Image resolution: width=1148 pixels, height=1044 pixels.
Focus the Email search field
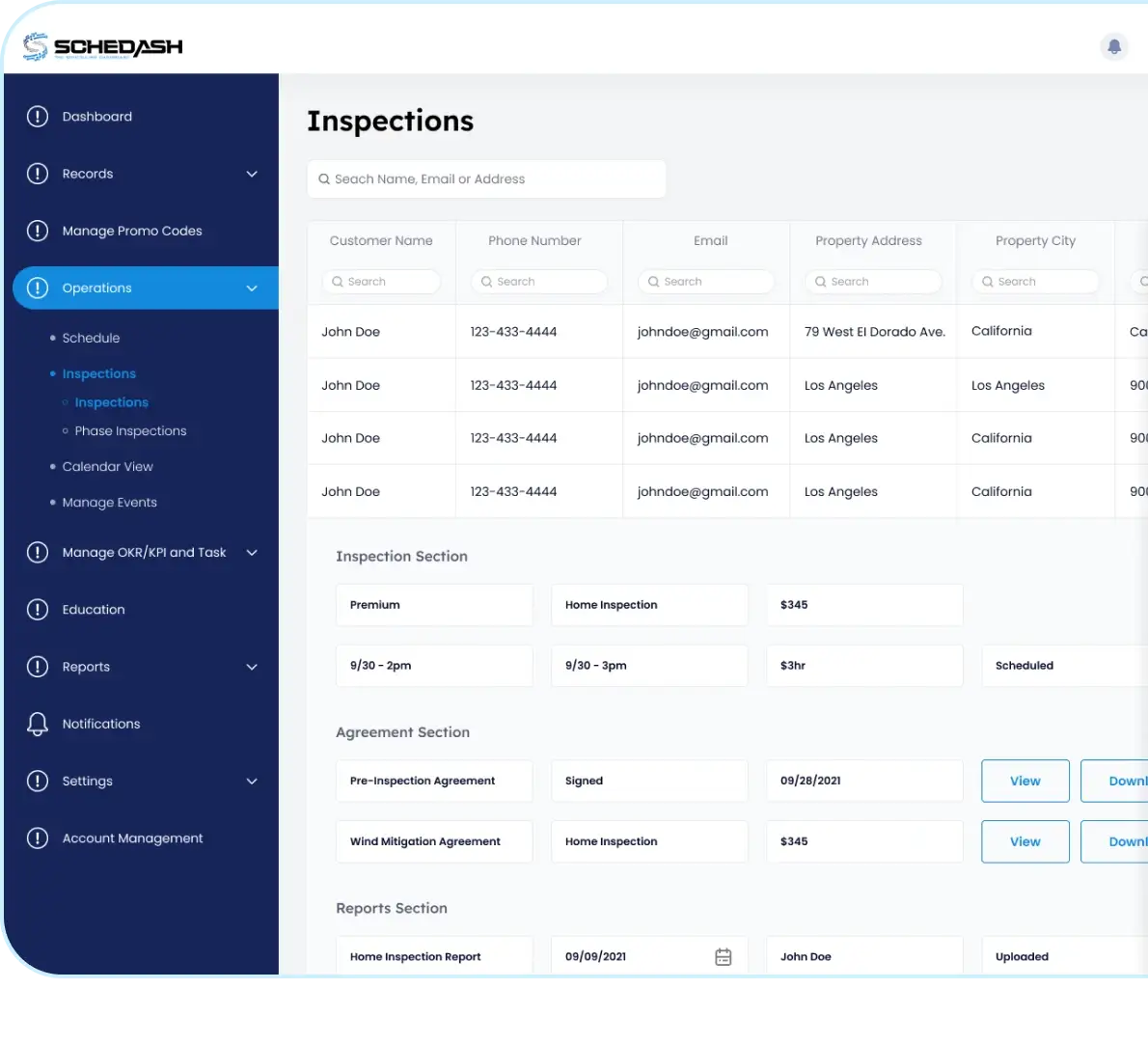click(x=706, y=281)
